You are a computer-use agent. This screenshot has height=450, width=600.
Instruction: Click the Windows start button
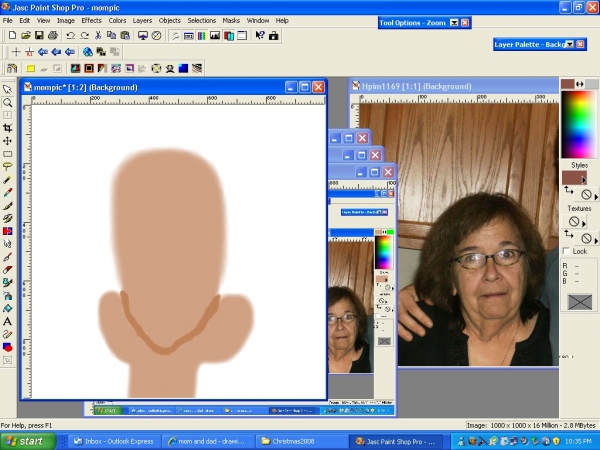[x=28, y=441]
